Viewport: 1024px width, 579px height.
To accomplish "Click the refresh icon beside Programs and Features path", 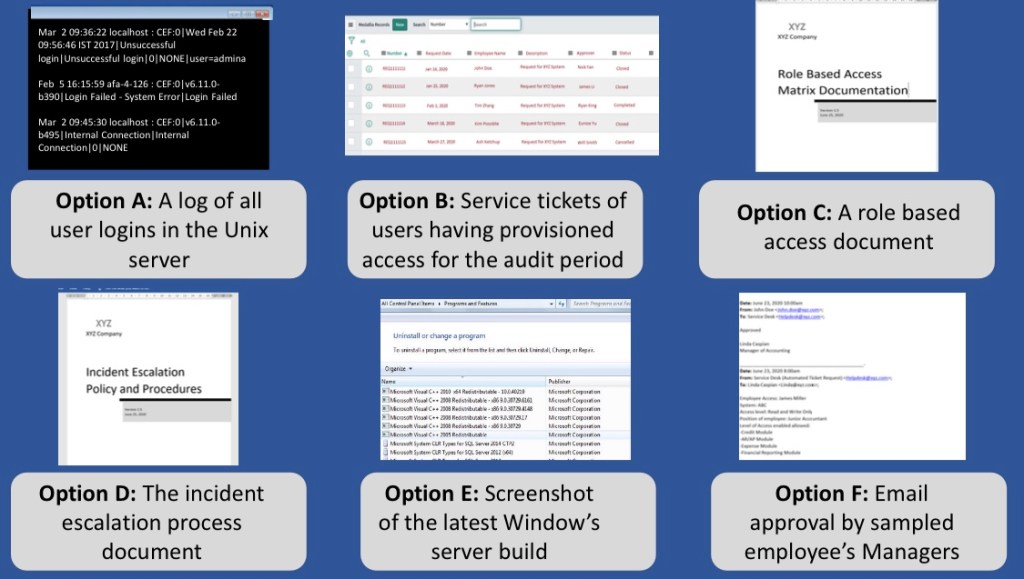I will tap(560, 302).
